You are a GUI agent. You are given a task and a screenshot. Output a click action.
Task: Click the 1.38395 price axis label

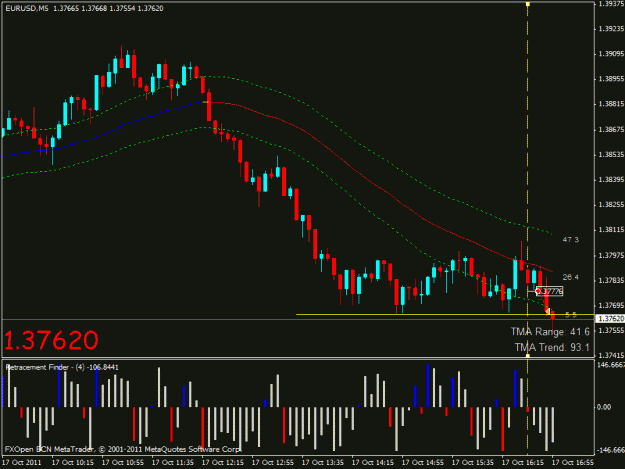click(x=611, y=180)
